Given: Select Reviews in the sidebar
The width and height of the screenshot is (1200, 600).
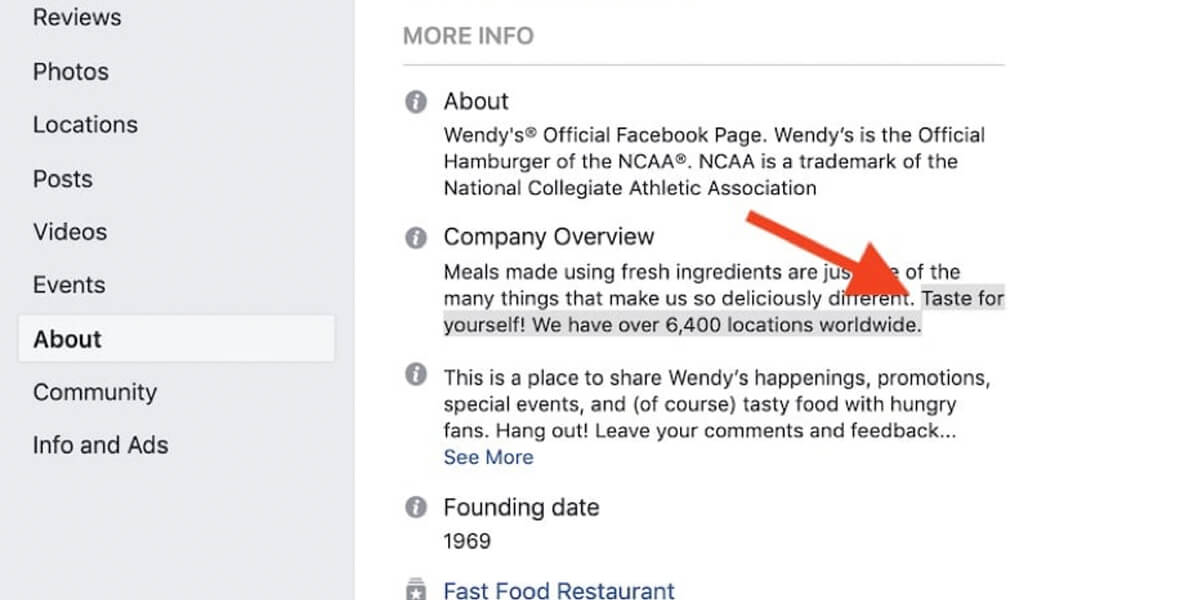Looking at the screenshot, I should tap(77, 16).
